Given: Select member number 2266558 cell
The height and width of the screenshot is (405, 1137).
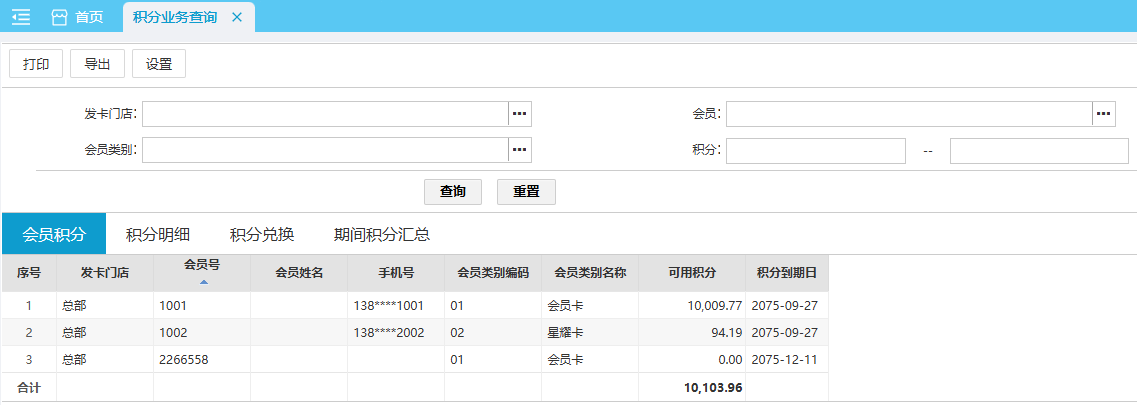Looking at the screenshot, I should [x=202, y=359].
